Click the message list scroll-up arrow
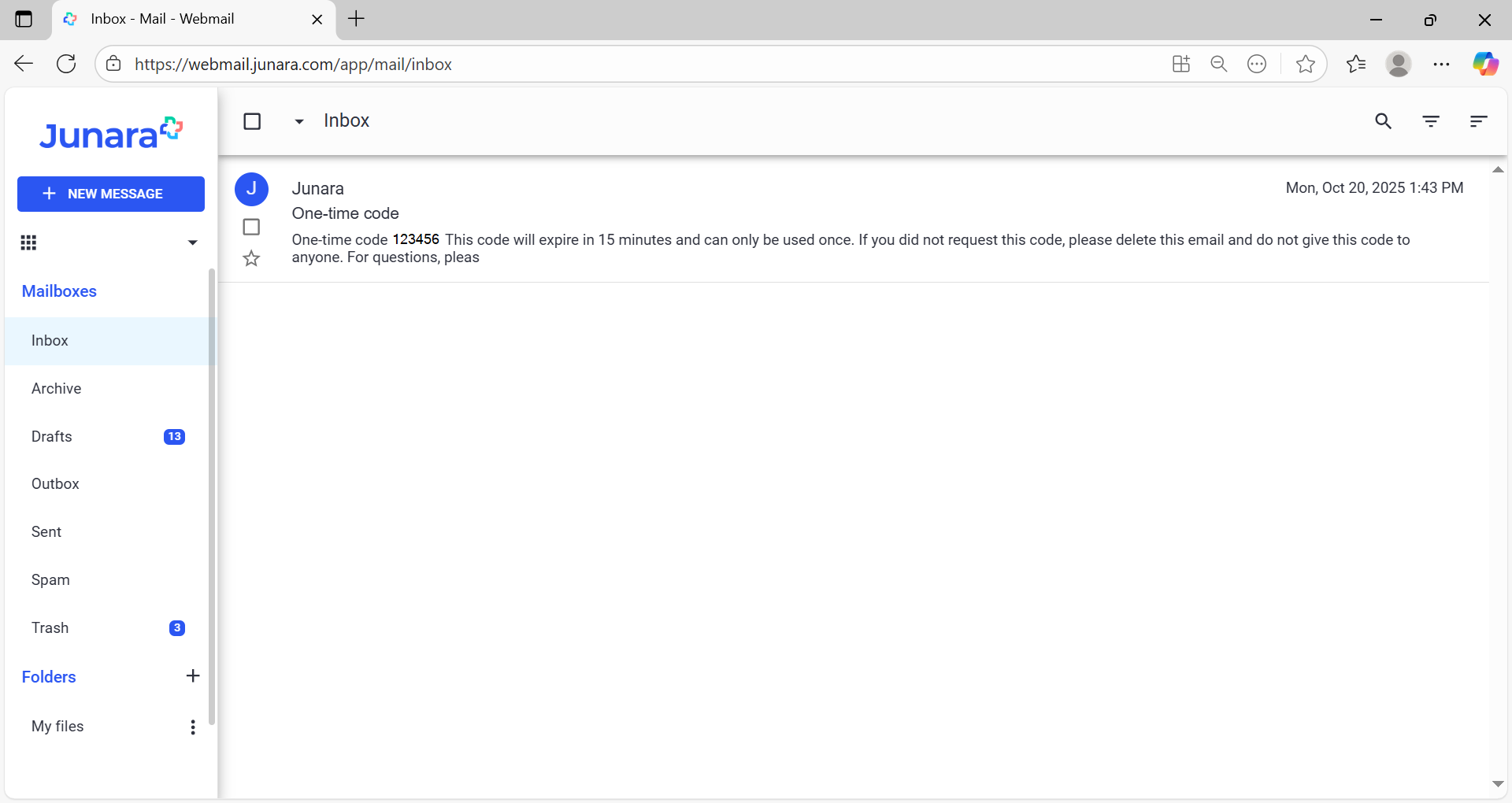This screenshot has width=1512, height=803. pos(1498,170)
